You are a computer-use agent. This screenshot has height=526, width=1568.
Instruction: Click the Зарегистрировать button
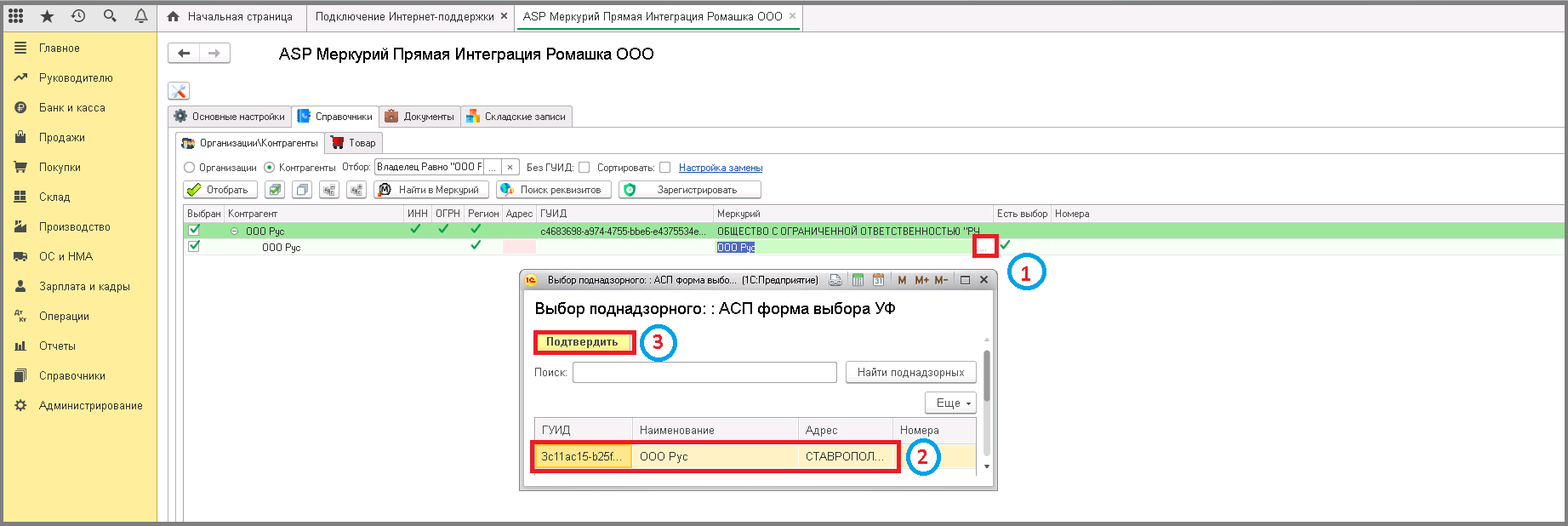[690, 190]
